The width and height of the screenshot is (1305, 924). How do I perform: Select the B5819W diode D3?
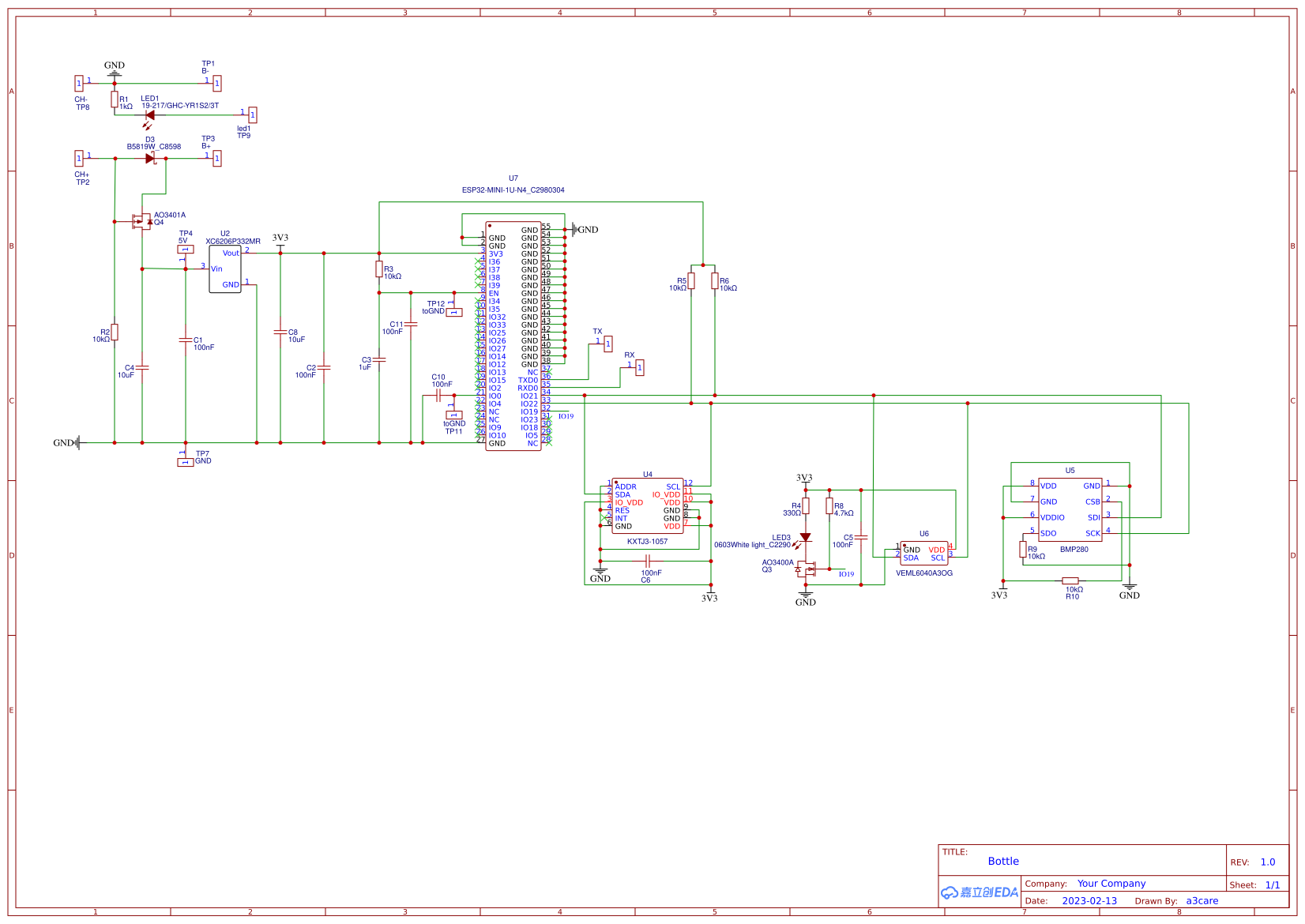(x=149, y=158)
